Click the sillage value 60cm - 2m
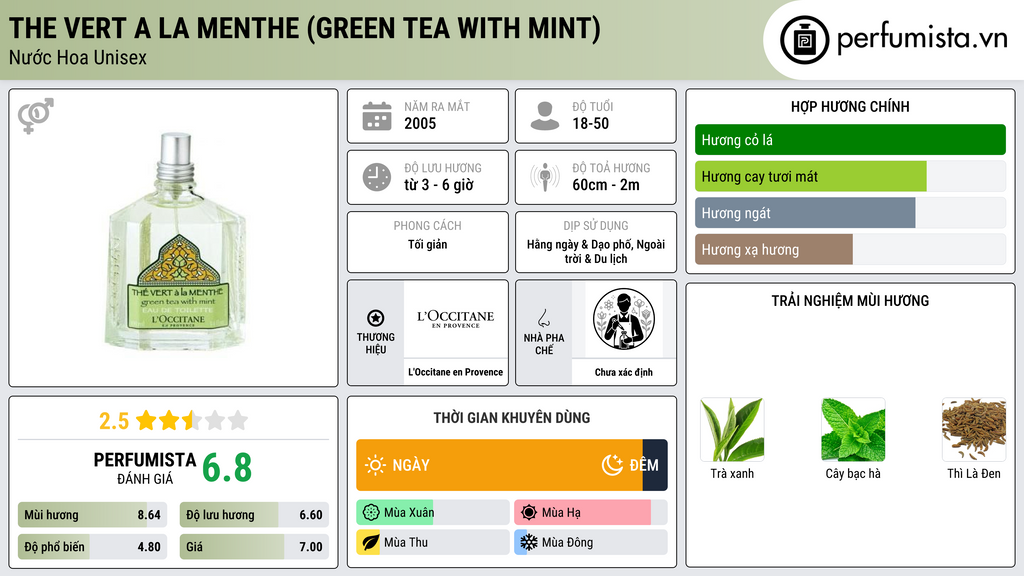The height and width of the screenshot is (576, 1024). 606,185
